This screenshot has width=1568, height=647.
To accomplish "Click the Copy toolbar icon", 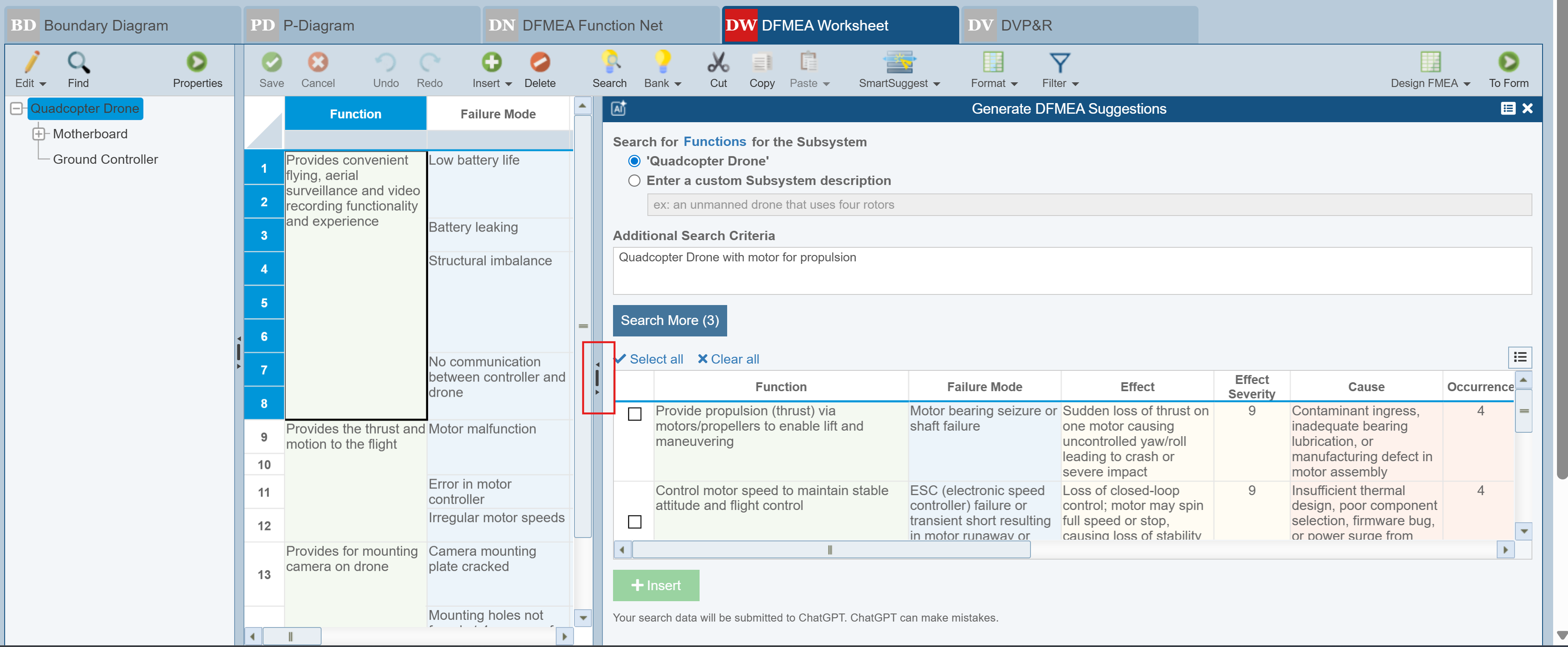I will click(x=762, y=63).
